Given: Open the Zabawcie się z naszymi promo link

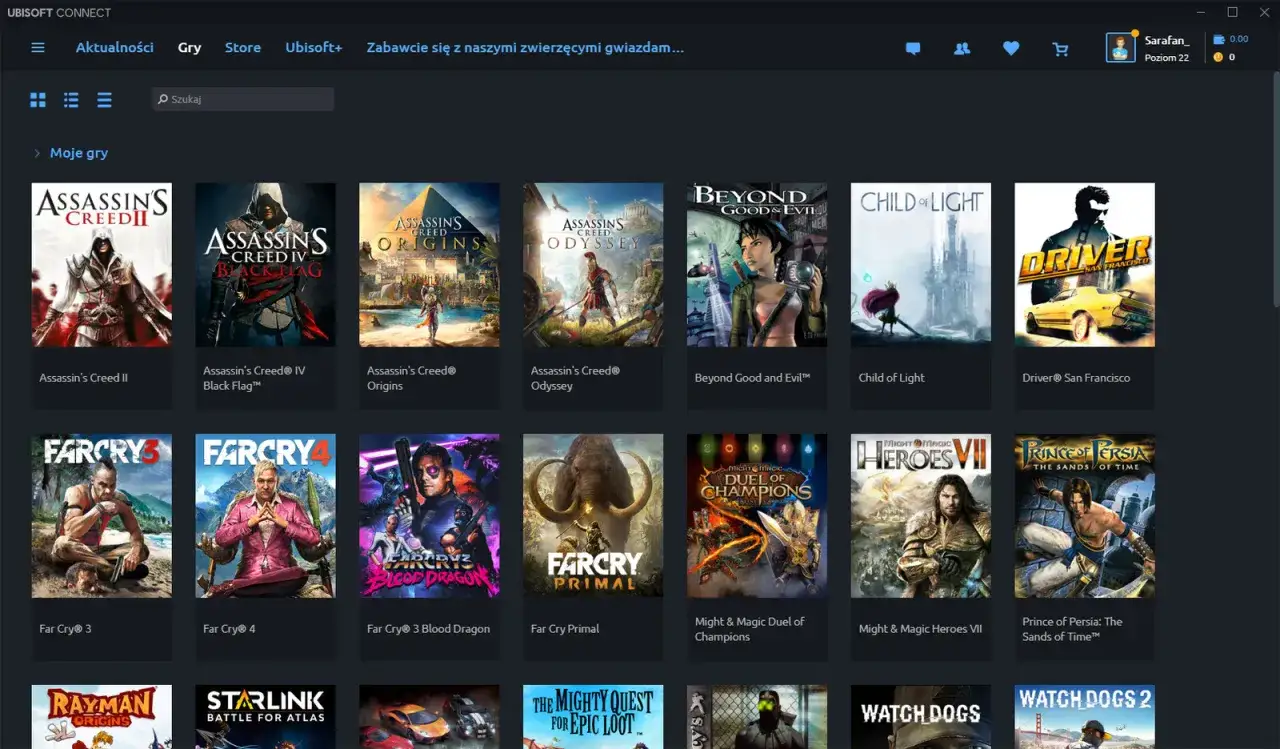Looking at the screenshot, I should click(525, 47).
